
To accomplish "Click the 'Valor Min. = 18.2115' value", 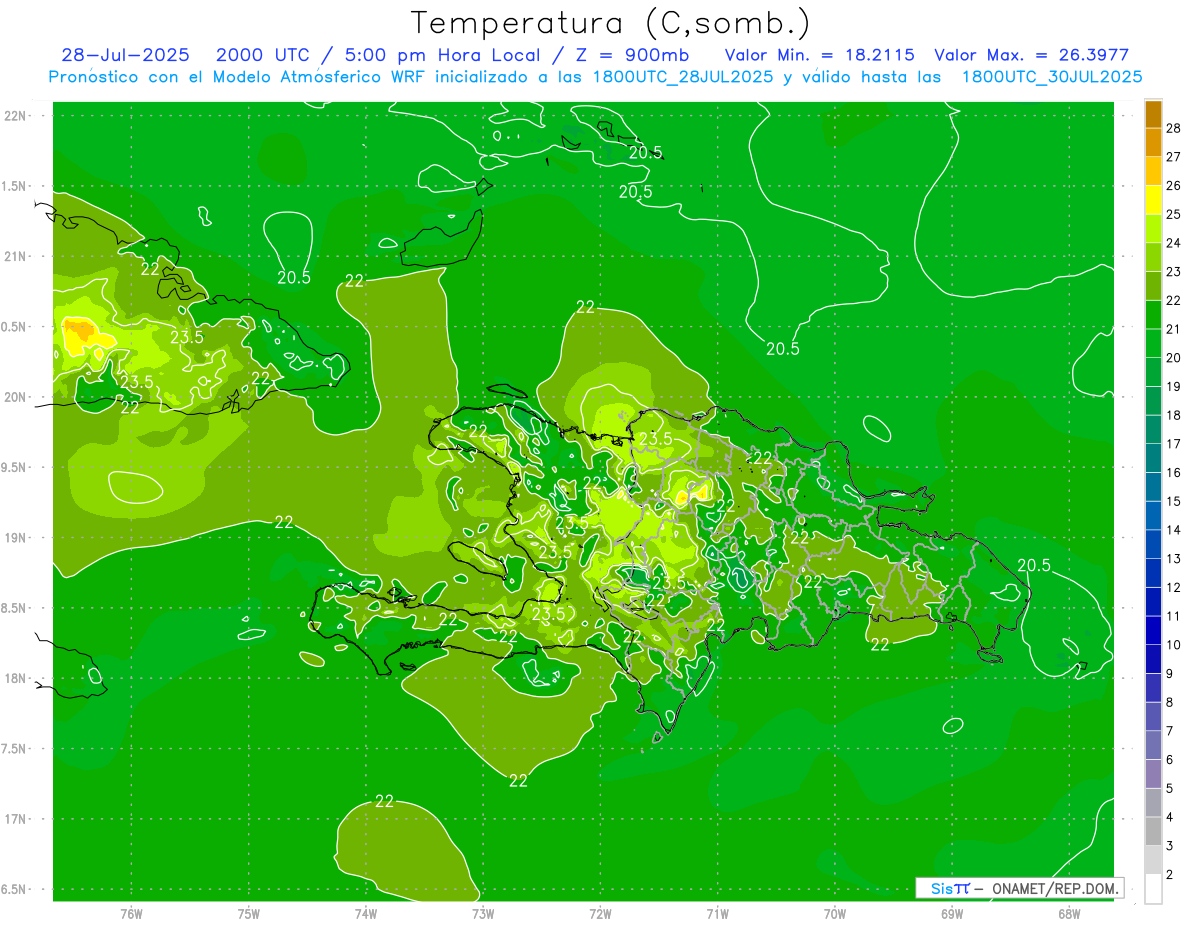I will pos(820,56).
